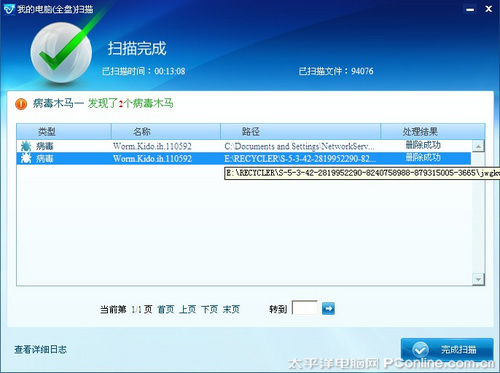Image resolution: width=500 pixels, height=373 pixels.
Task: Click the orange warning icon beside 病毒木马
Action: (21, 104)
